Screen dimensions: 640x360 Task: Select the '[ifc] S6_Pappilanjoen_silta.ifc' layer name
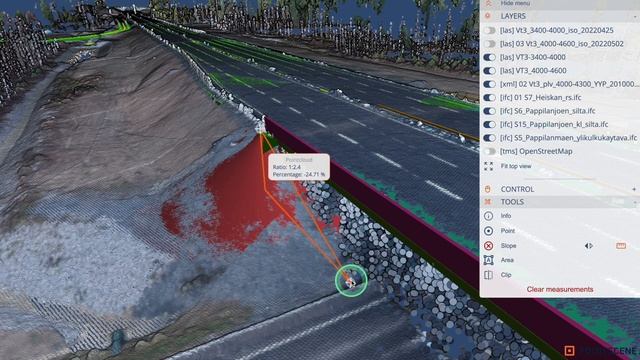pyautogui.click(x=548, y=111)
